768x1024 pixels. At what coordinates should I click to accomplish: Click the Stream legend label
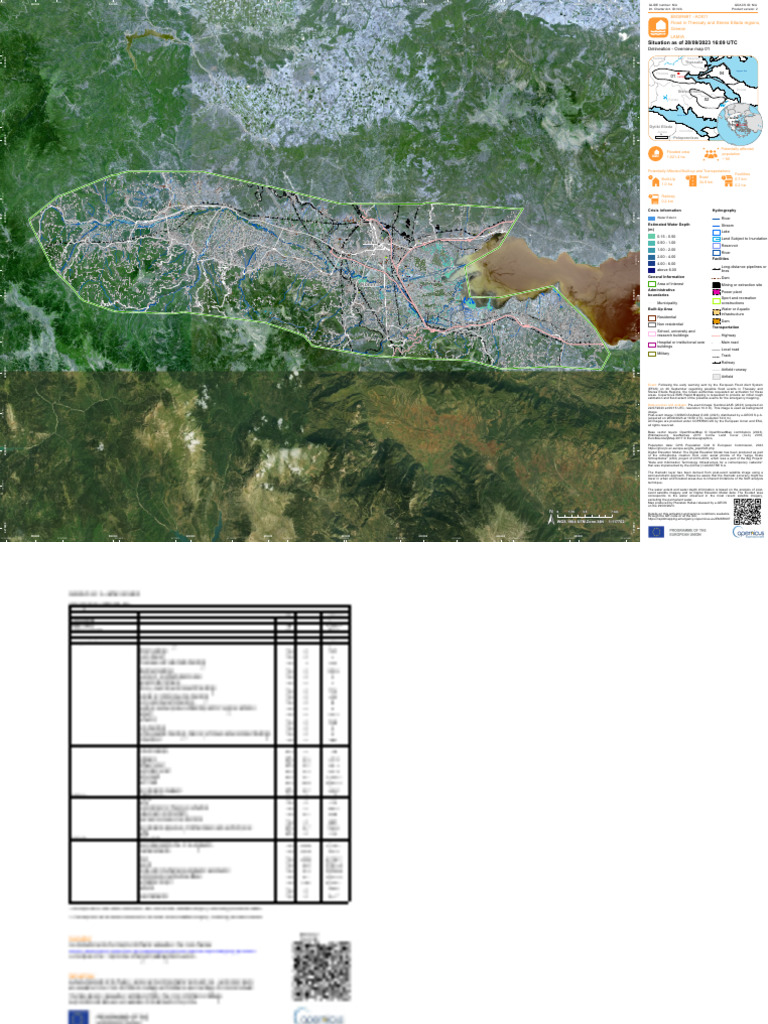728,225
